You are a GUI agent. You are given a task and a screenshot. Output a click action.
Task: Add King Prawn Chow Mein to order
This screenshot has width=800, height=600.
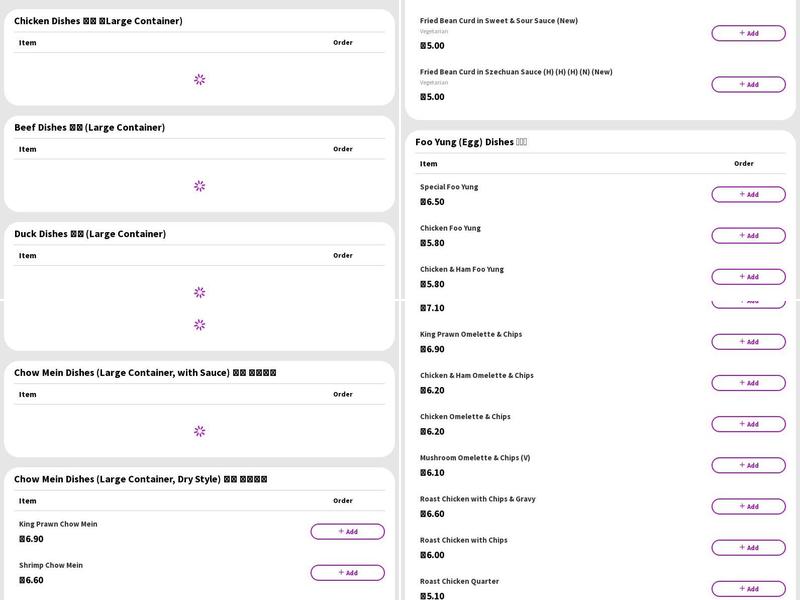click(347, 531)
